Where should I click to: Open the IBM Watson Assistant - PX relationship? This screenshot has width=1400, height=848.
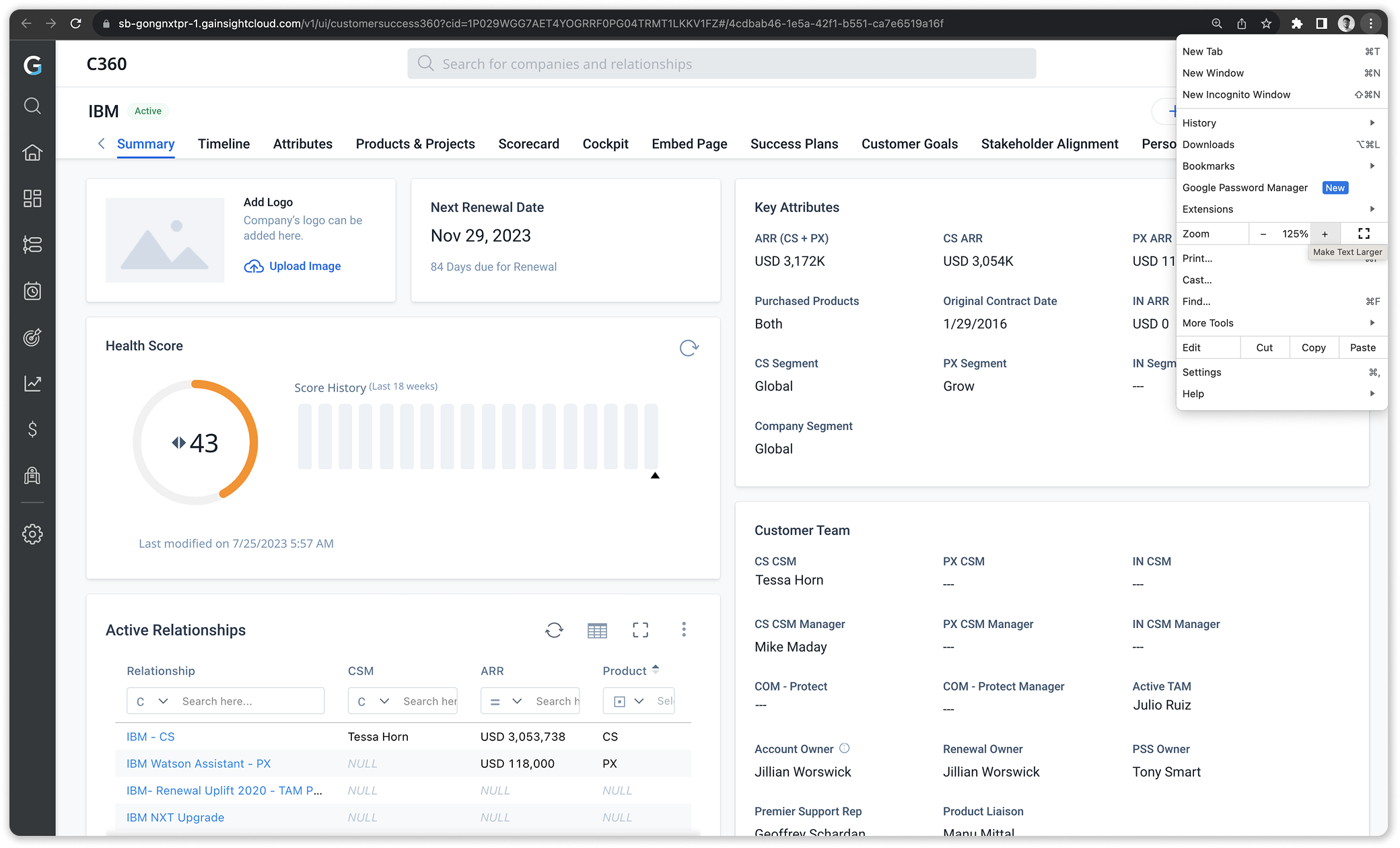pyautogui.click(x=199, y=763)
